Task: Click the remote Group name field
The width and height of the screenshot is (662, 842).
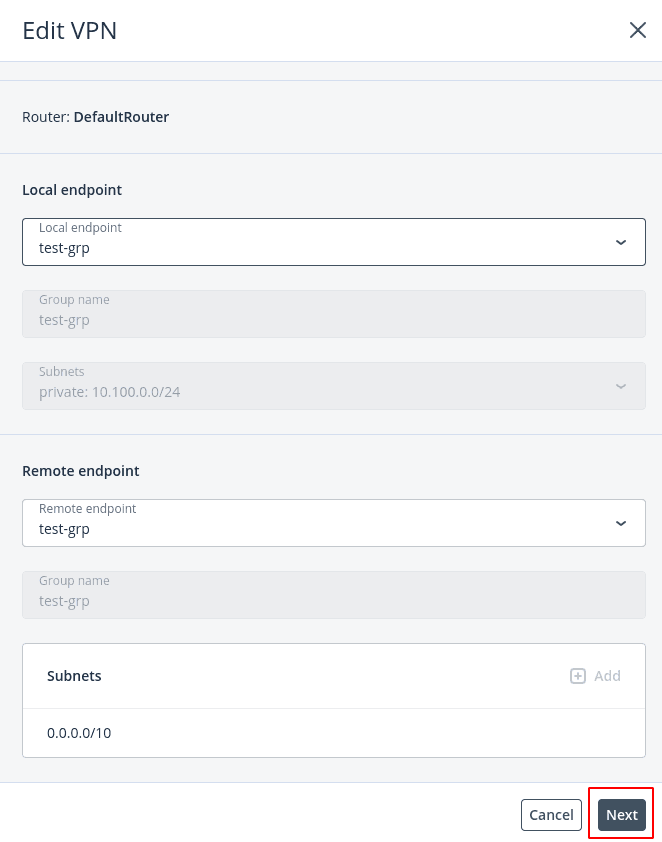Action: [333, 595]
